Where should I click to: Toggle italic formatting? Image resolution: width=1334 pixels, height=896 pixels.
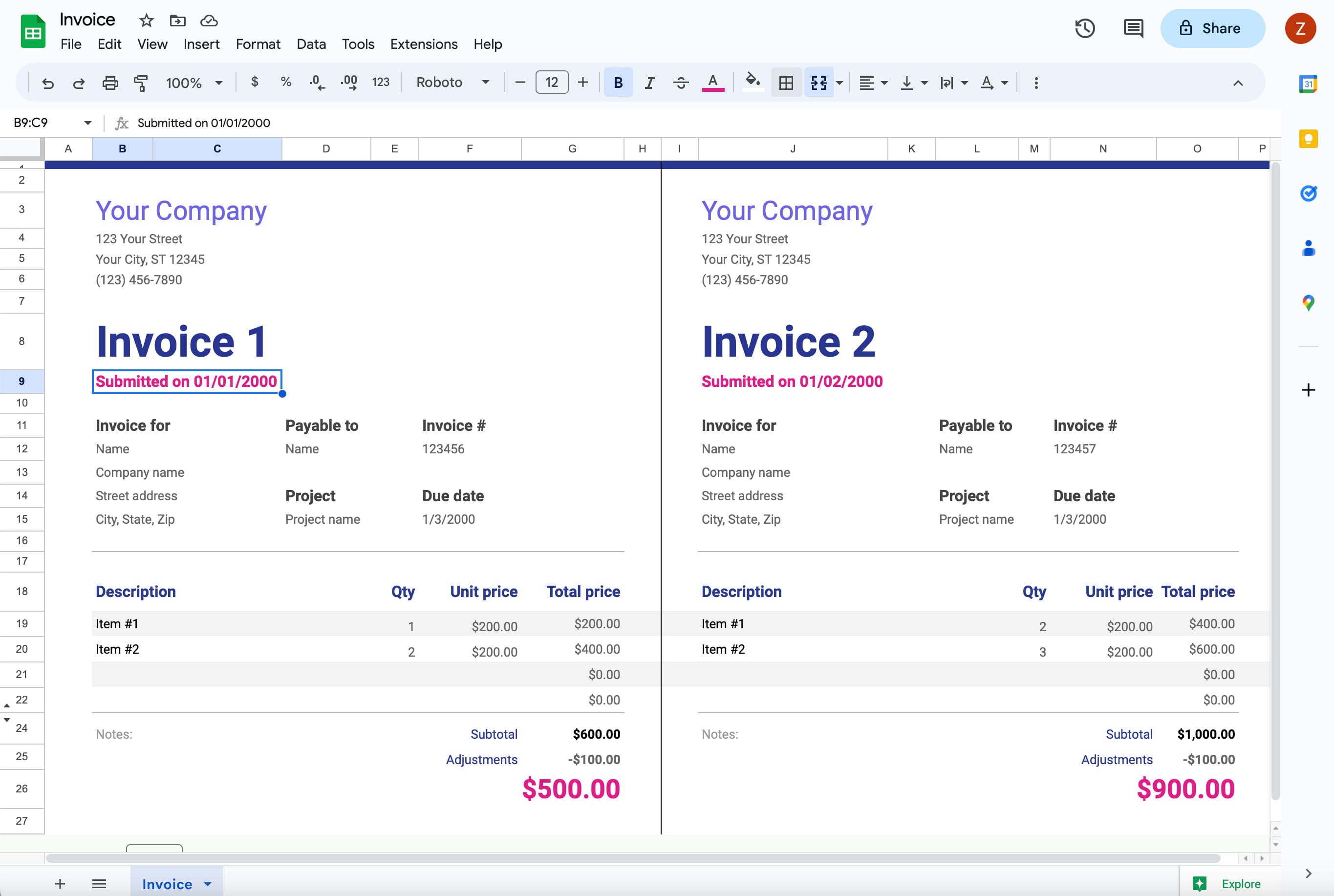(x=649, y=82)
